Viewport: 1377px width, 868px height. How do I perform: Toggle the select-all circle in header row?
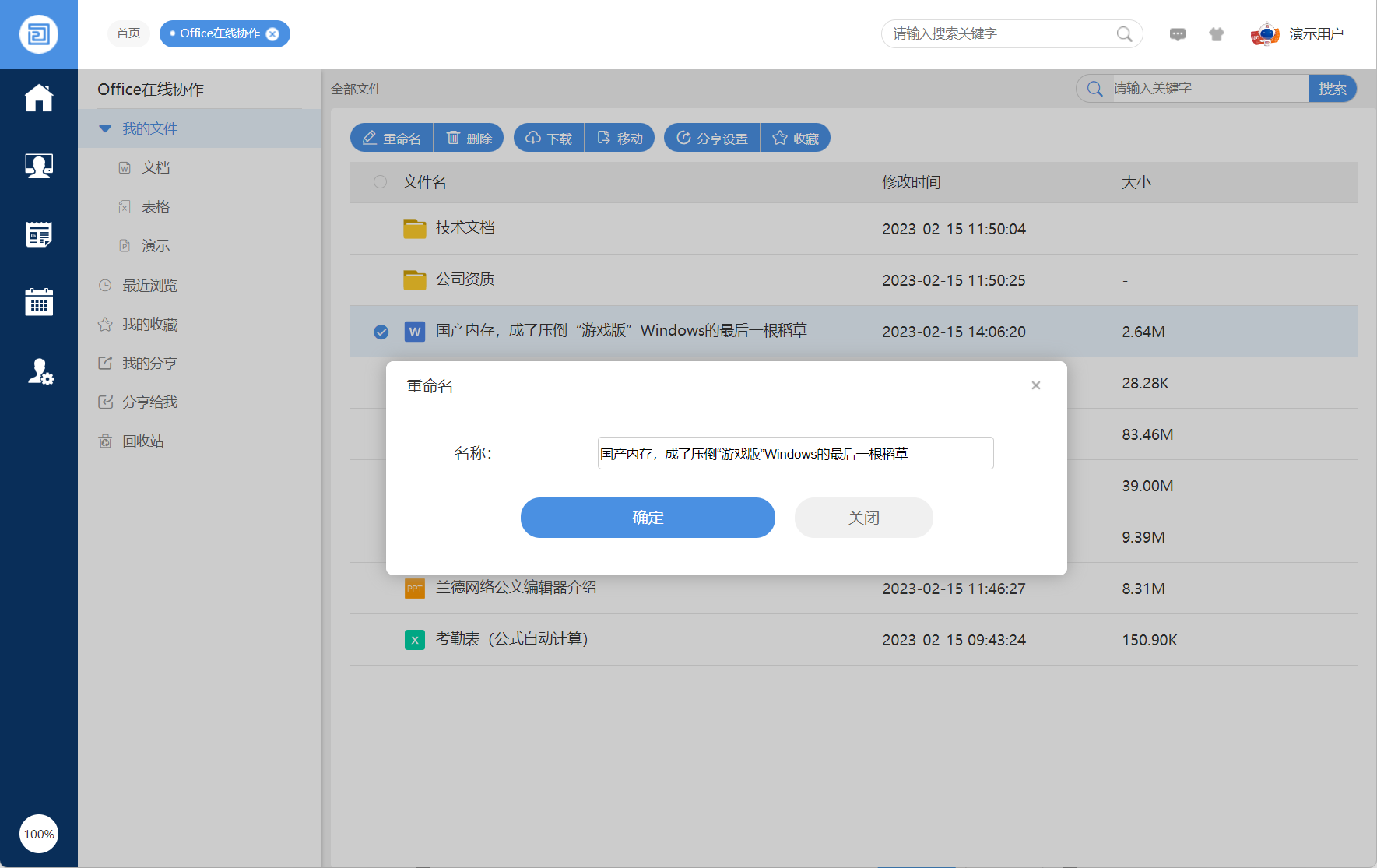tap(380, 182)
